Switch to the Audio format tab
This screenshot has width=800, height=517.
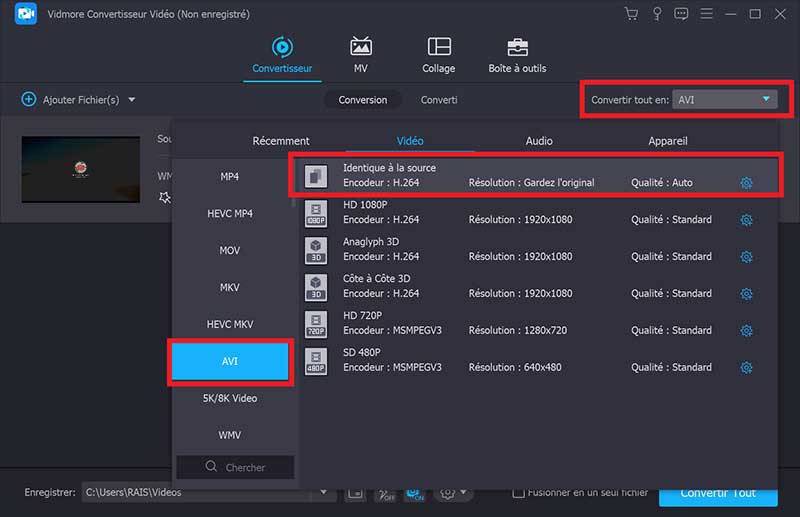(539, 141)
